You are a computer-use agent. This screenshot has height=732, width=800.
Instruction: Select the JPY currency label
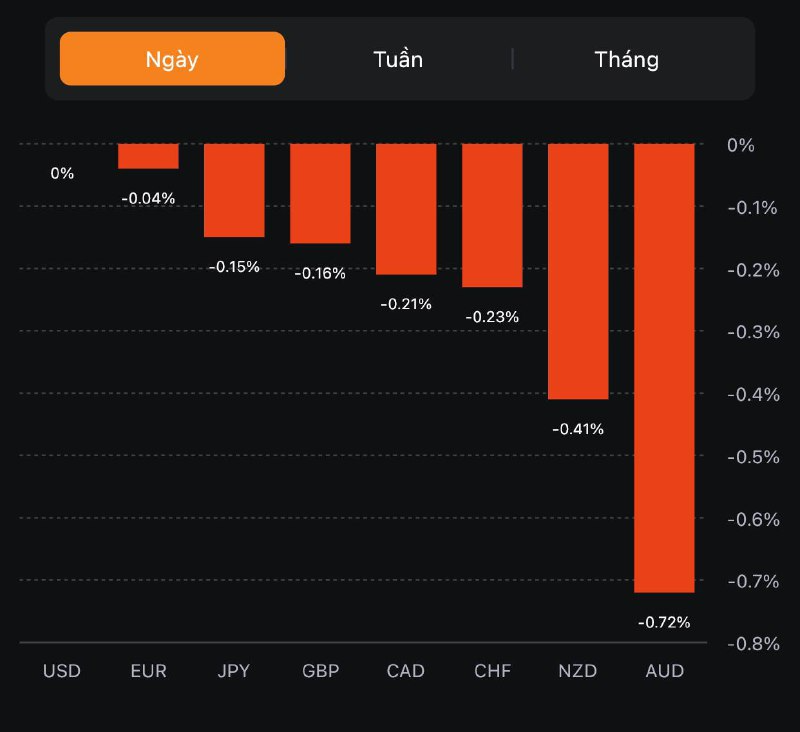pyautogui.click(x=234, y=671)
